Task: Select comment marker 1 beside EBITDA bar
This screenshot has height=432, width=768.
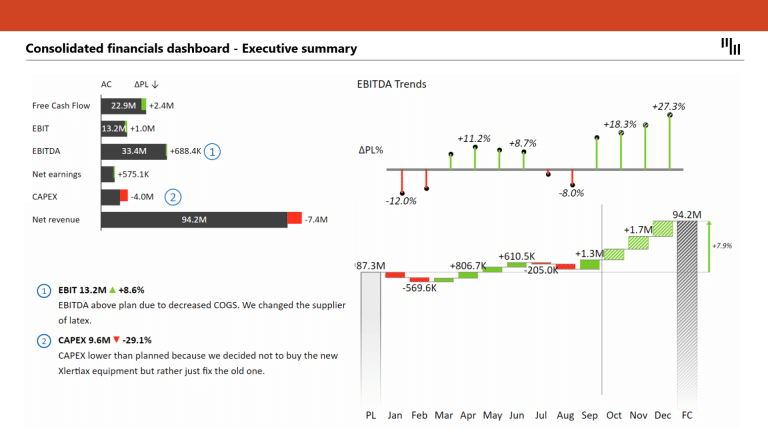Action: coord(212,151)
